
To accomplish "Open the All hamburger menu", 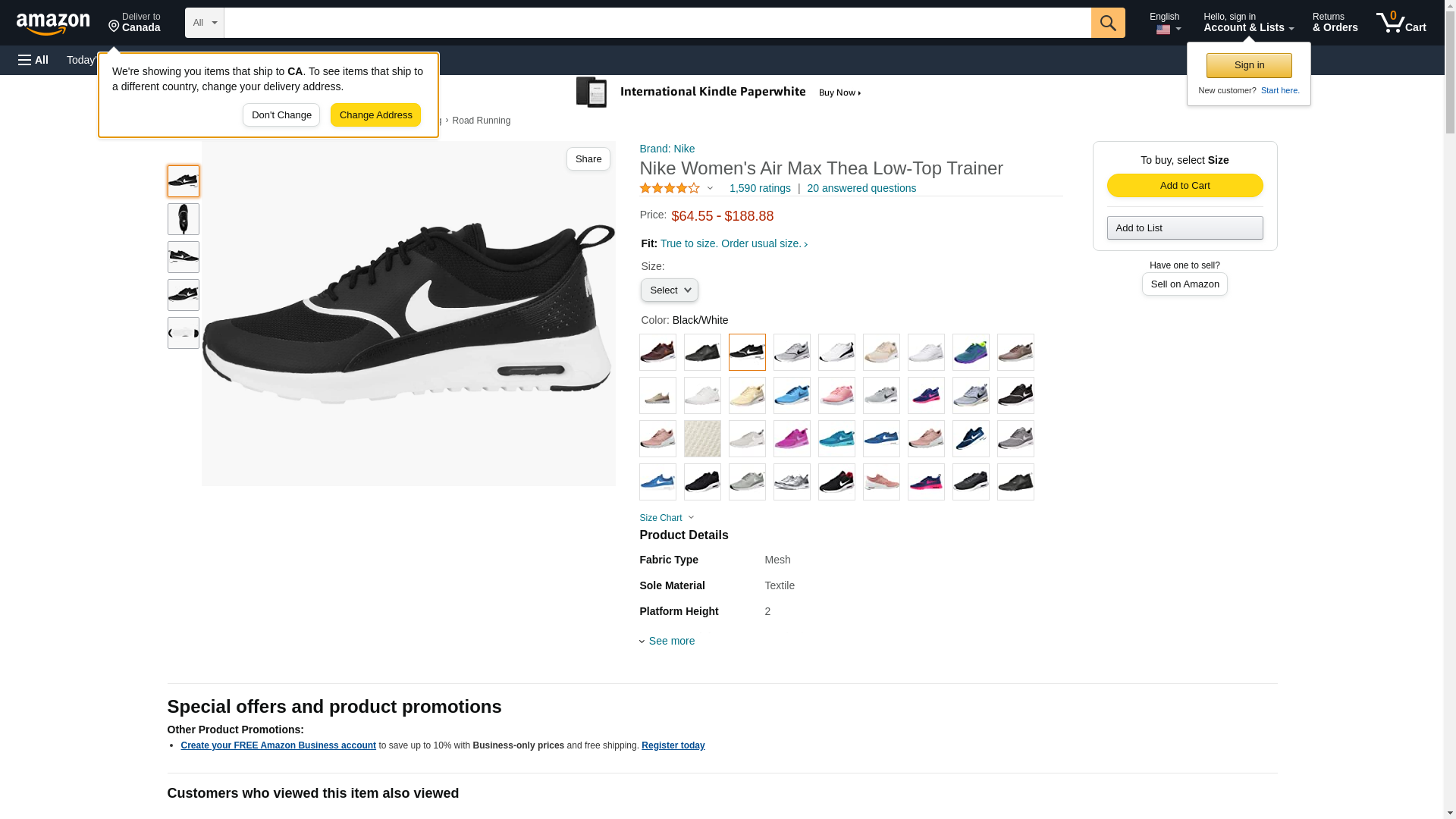I will click(33, 60).
